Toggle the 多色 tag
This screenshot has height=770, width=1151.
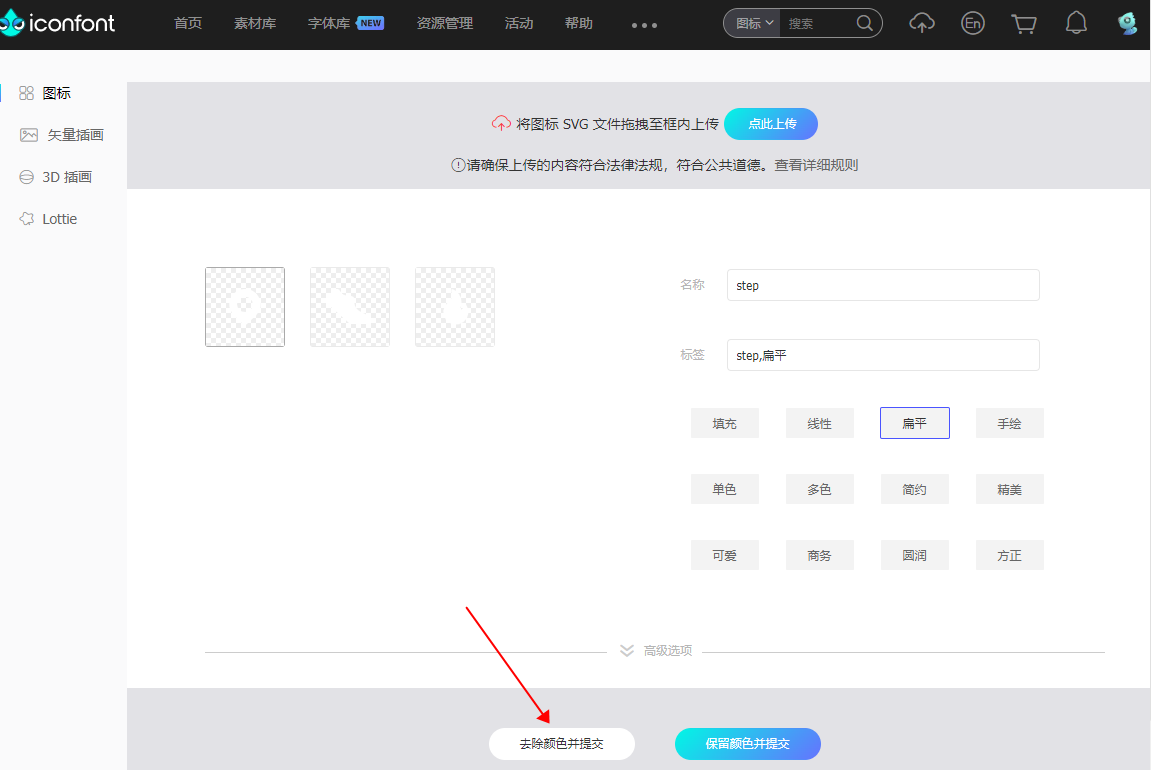point(819,490)
